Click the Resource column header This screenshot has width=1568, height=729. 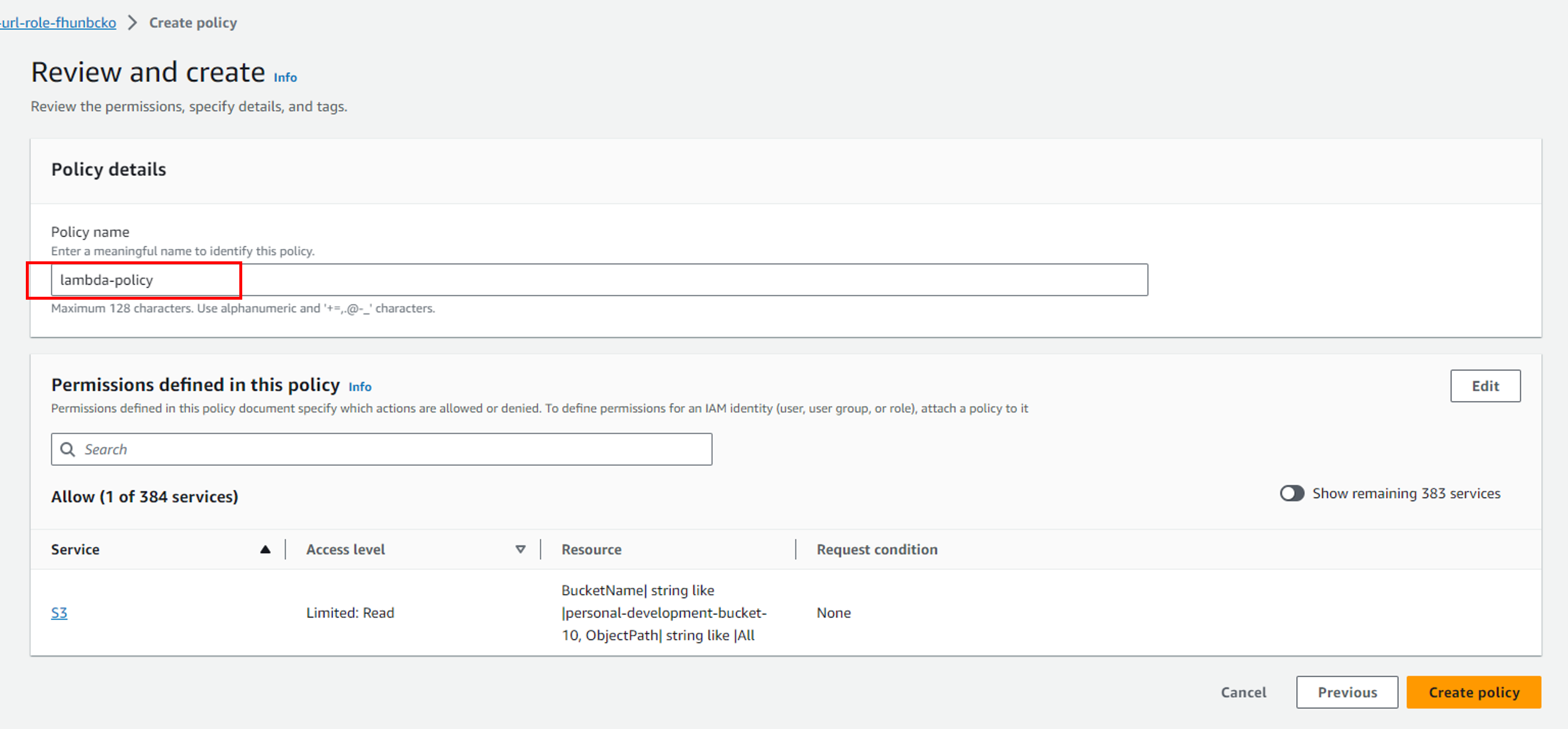592,549
